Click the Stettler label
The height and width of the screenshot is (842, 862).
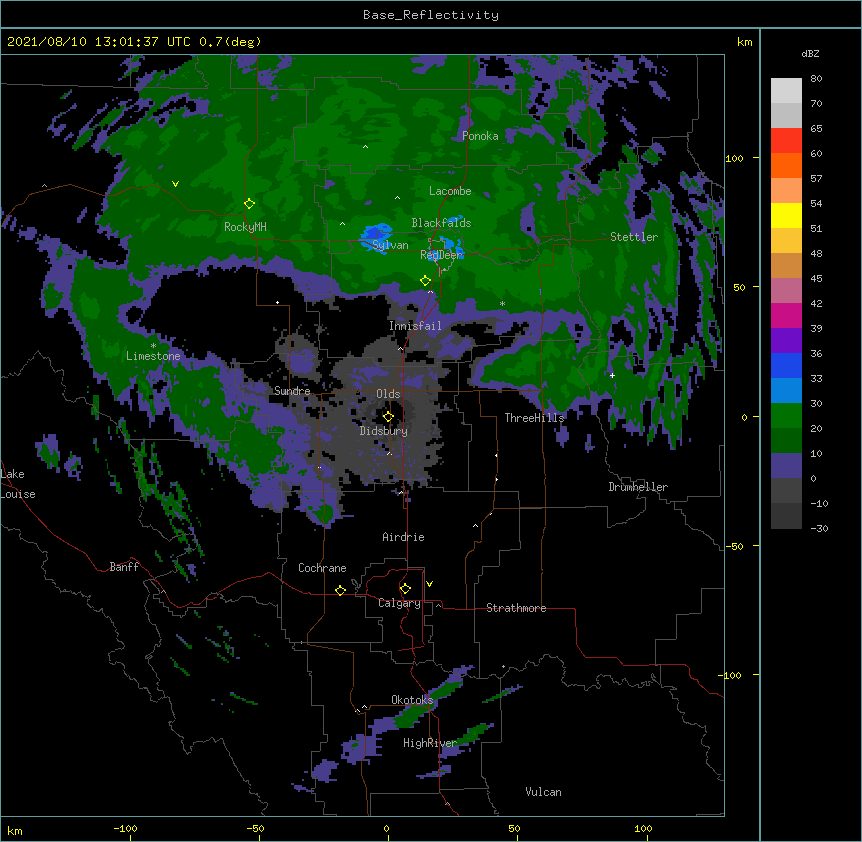(634, 237)
